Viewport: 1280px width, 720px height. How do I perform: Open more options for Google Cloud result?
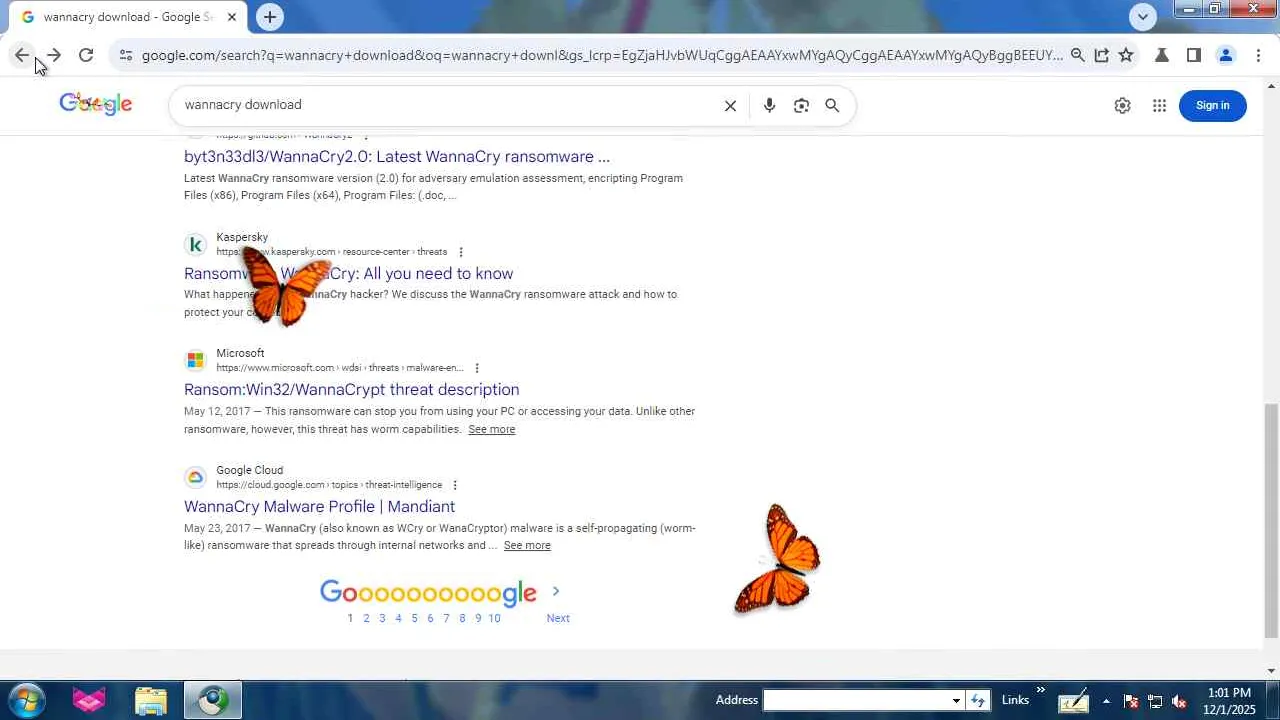[455, 485]
